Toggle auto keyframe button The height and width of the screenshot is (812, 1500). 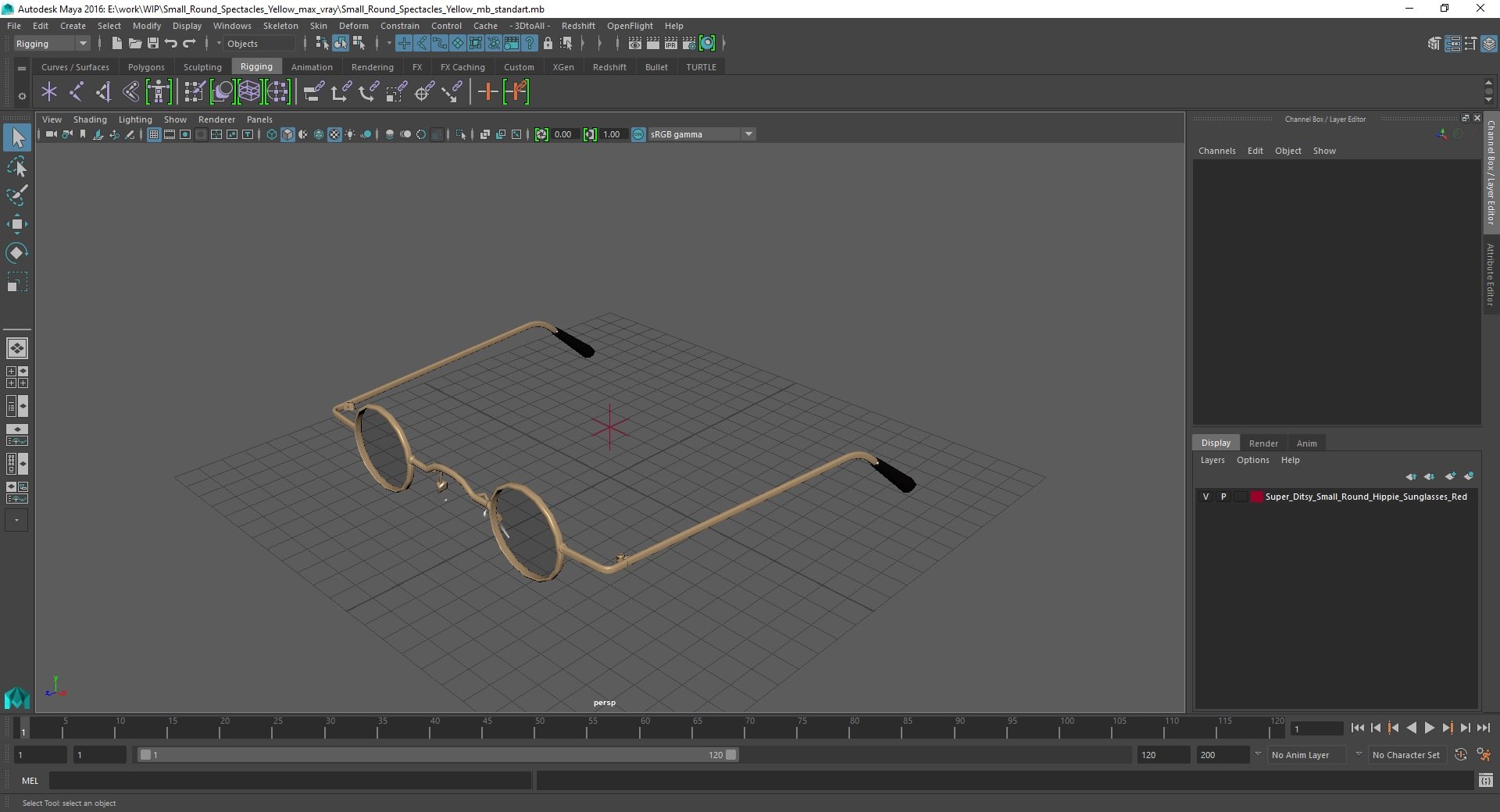(x=1461, y=755)
